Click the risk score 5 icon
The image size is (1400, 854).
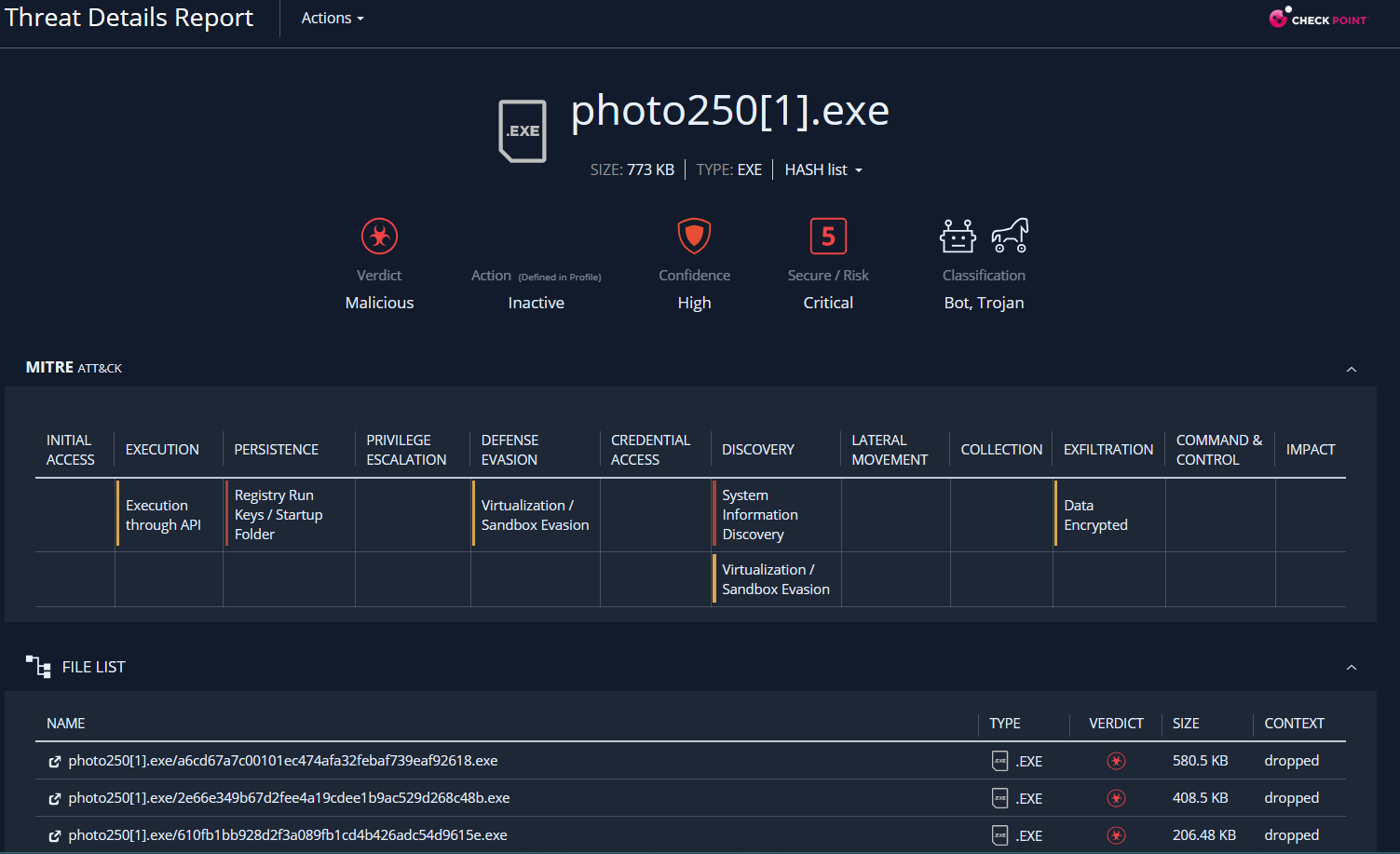pyautogui.click(x=828, y=237)
